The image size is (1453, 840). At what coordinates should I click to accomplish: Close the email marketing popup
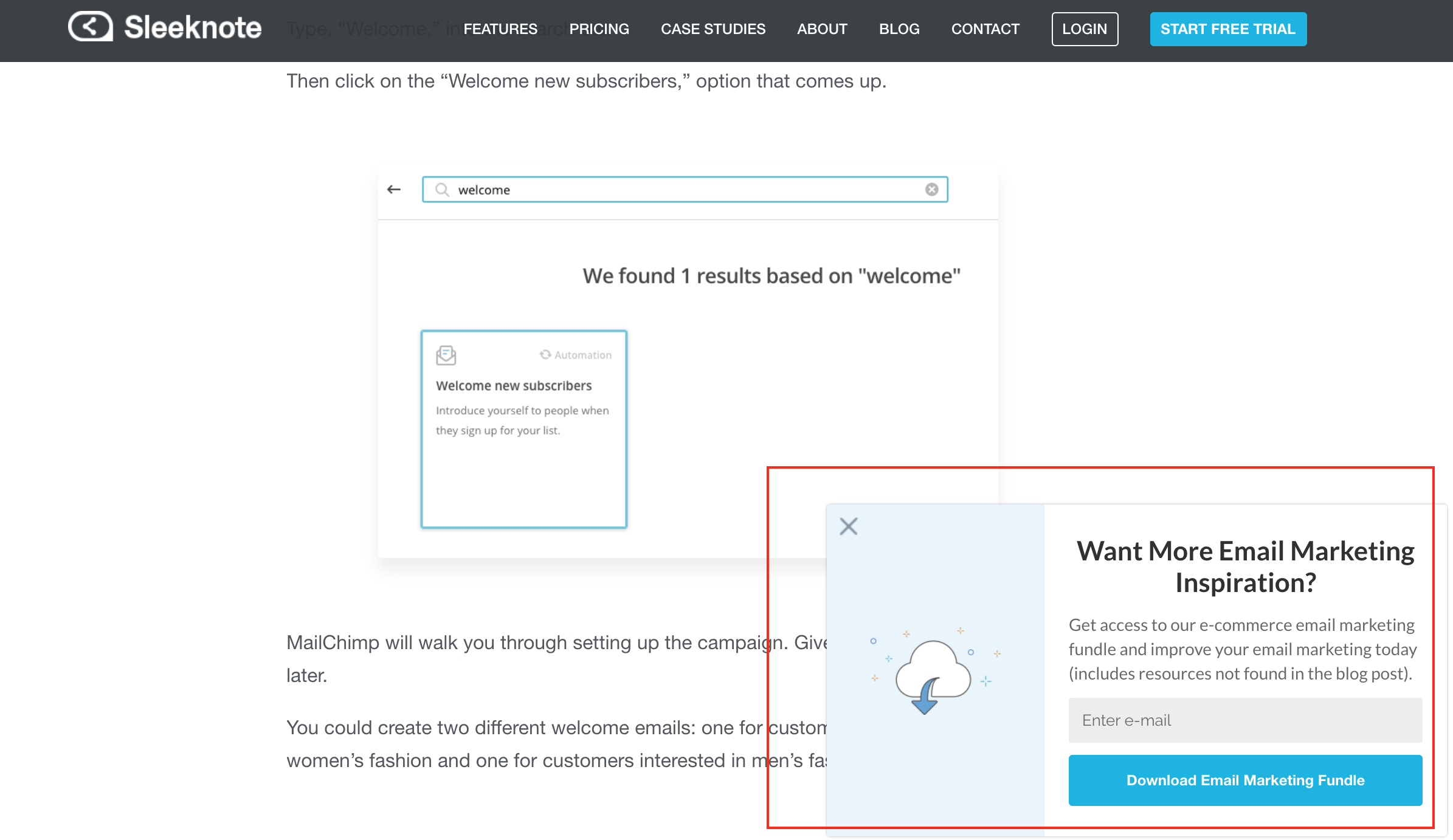(848, 526)
